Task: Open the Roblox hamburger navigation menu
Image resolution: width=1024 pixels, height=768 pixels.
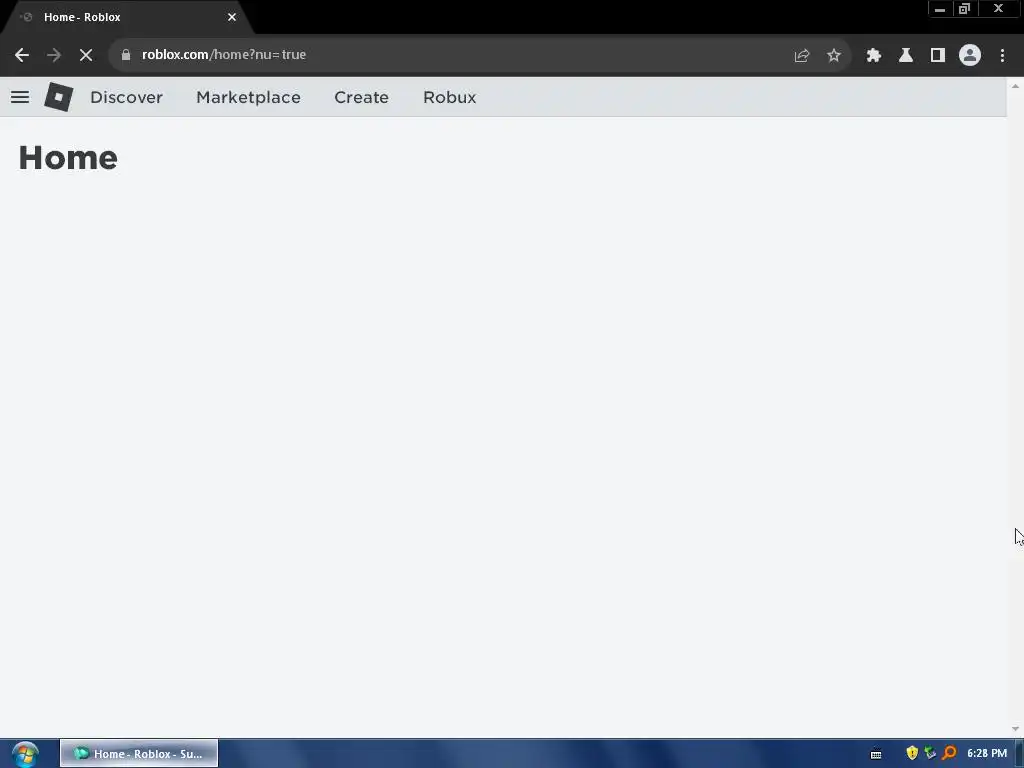Action: (20, 97)
